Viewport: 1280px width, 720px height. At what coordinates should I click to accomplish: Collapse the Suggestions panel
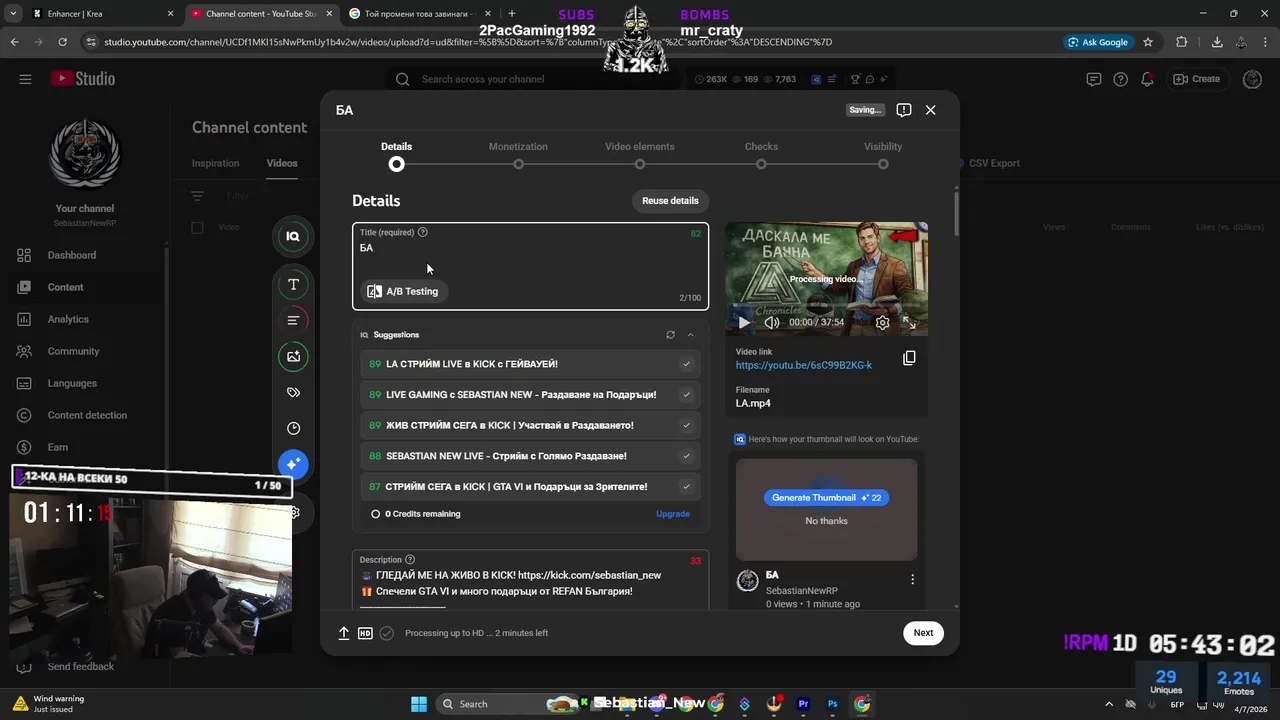690,335
